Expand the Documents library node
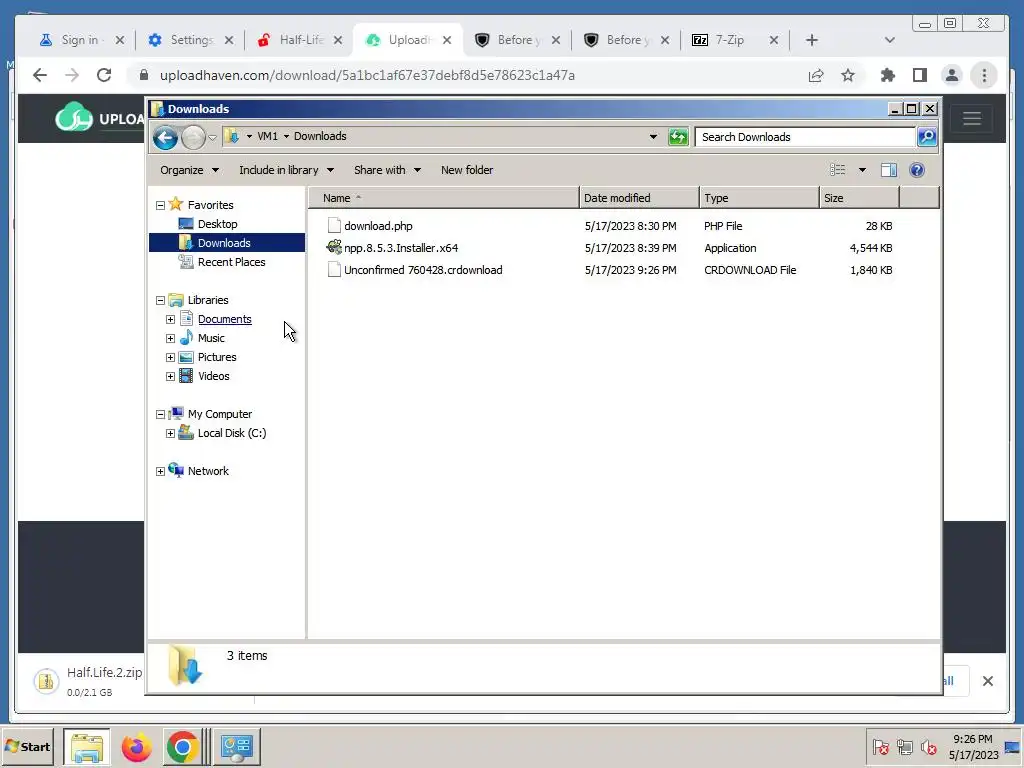 coord(170,319)
